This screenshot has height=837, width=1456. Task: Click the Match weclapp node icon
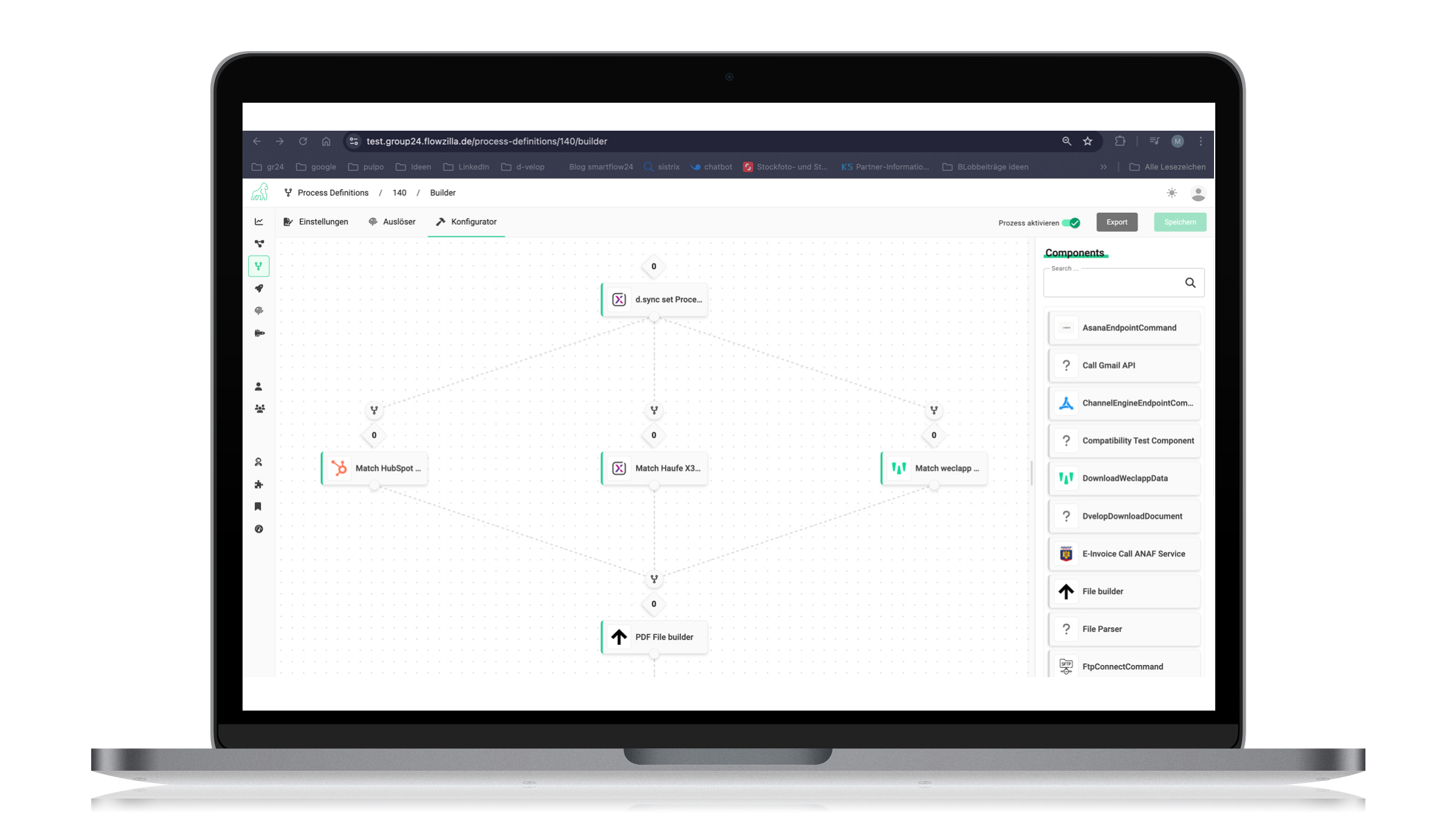pyautogui.click(x=898, y=468)
